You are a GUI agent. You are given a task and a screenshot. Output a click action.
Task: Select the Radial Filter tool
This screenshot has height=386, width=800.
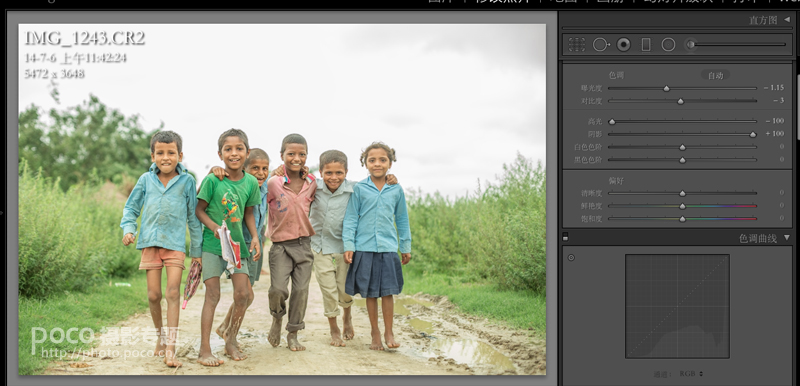(x=668, y=45)
